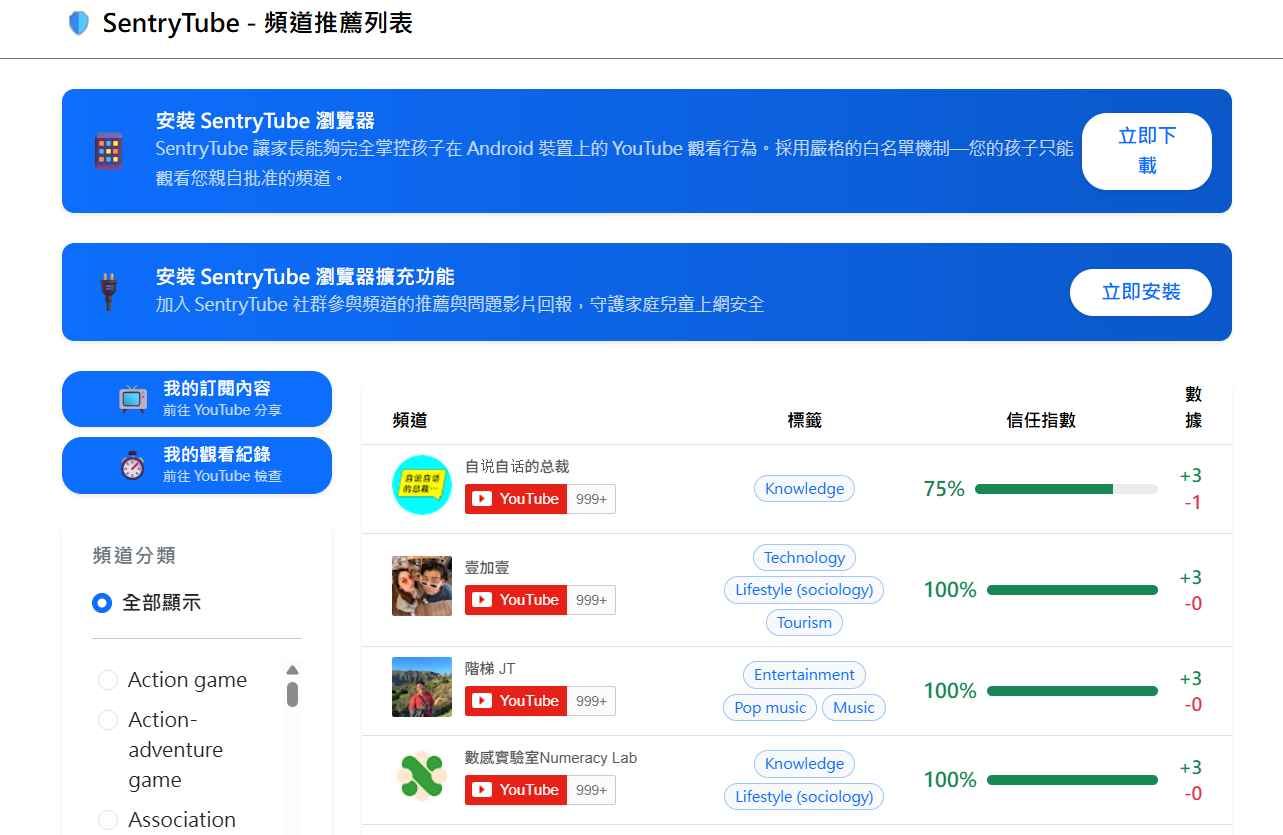Image resolution: width=1283 pixels, height=835 pixels.
Task: Click channel name 數感實驗室Numeracy Lab
Action: (x=551, y=758)
